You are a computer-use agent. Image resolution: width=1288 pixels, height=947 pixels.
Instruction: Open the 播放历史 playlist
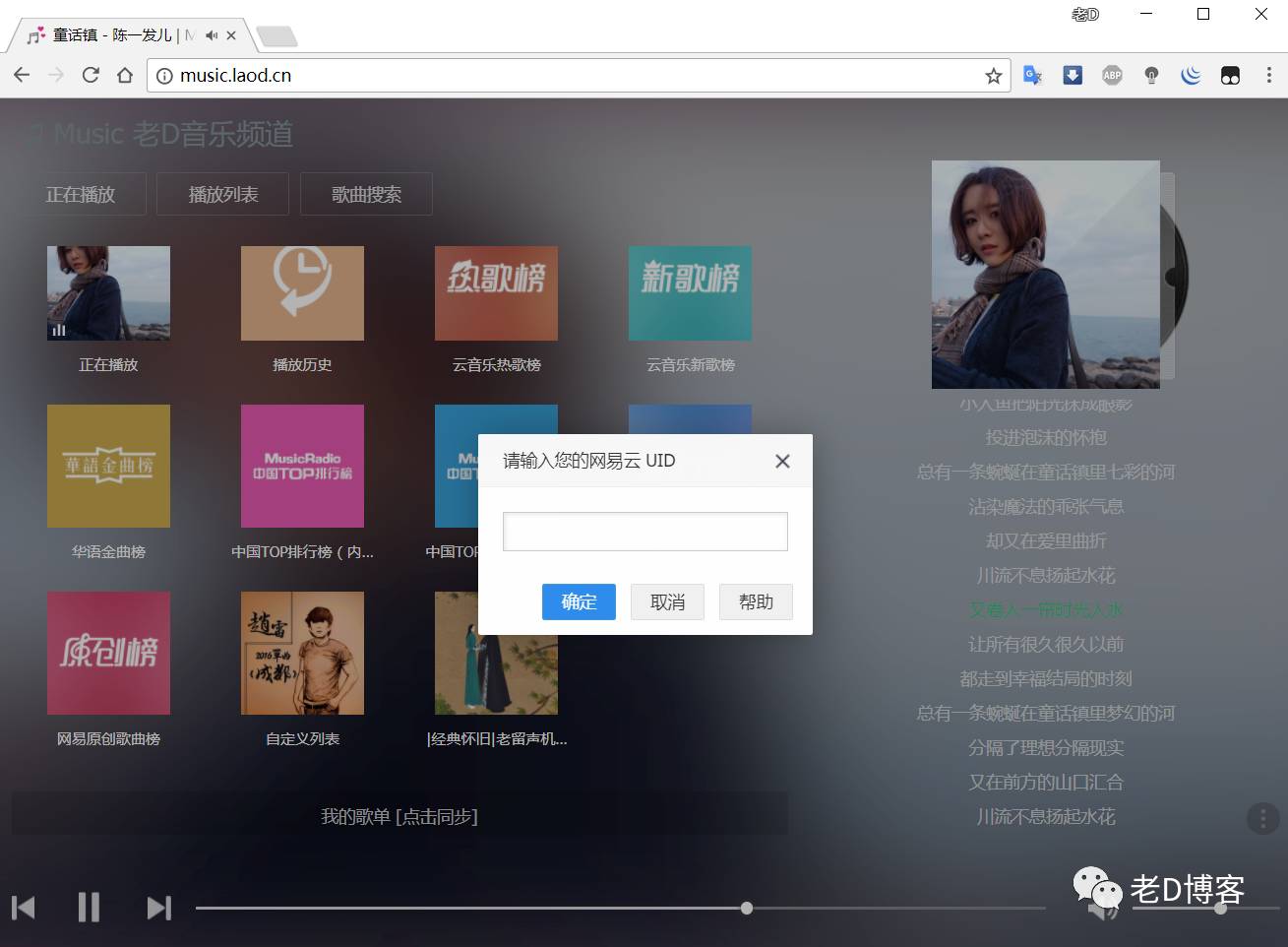(302, 293)
